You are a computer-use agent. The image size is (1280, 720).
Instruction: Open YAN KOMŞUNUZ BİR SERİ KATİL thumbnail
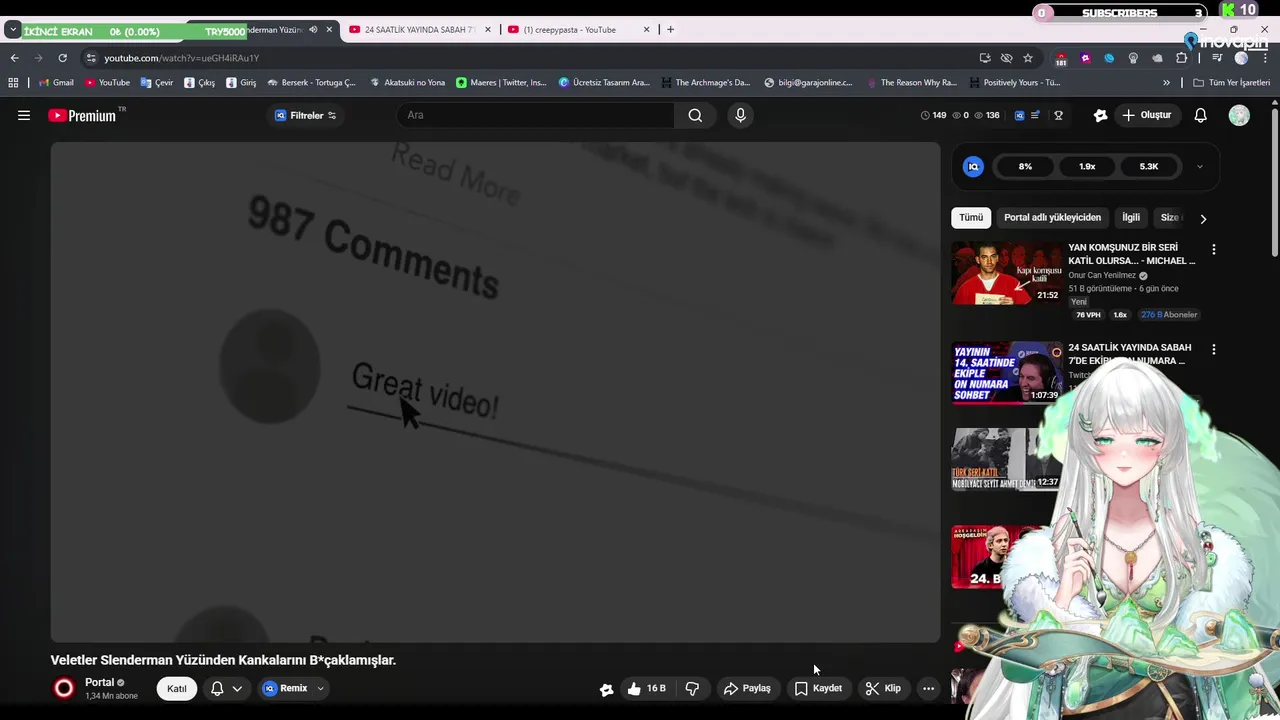coord(1006,273)
